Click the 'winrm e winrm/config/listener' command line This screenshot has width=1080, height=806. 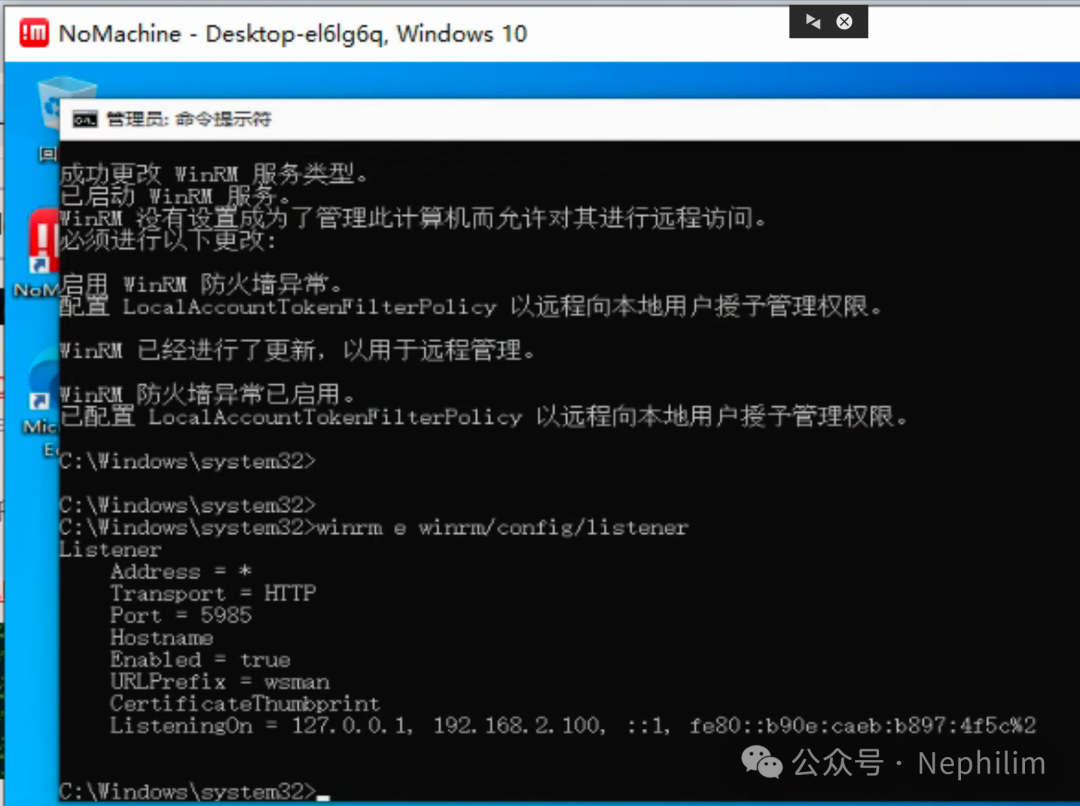tap(374, 528)
